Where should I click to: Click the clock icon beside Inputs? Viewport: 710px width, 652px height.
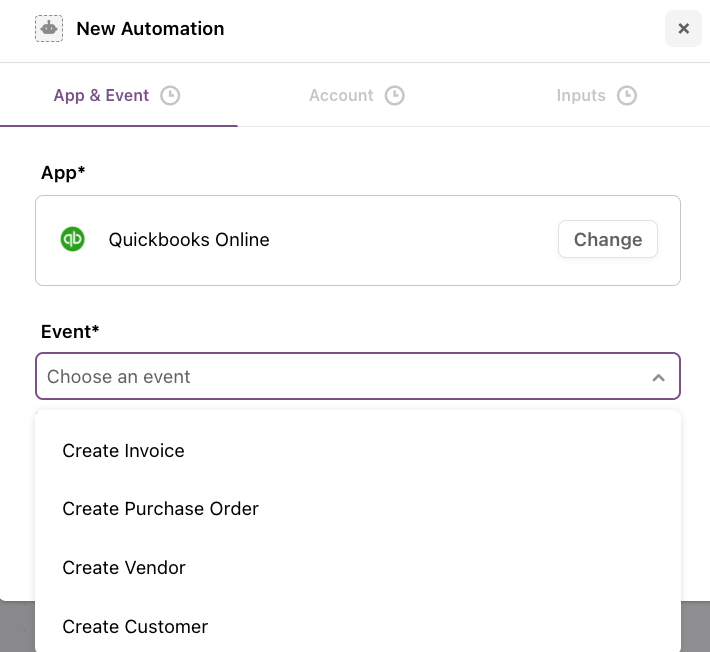(x=627, y=96)
